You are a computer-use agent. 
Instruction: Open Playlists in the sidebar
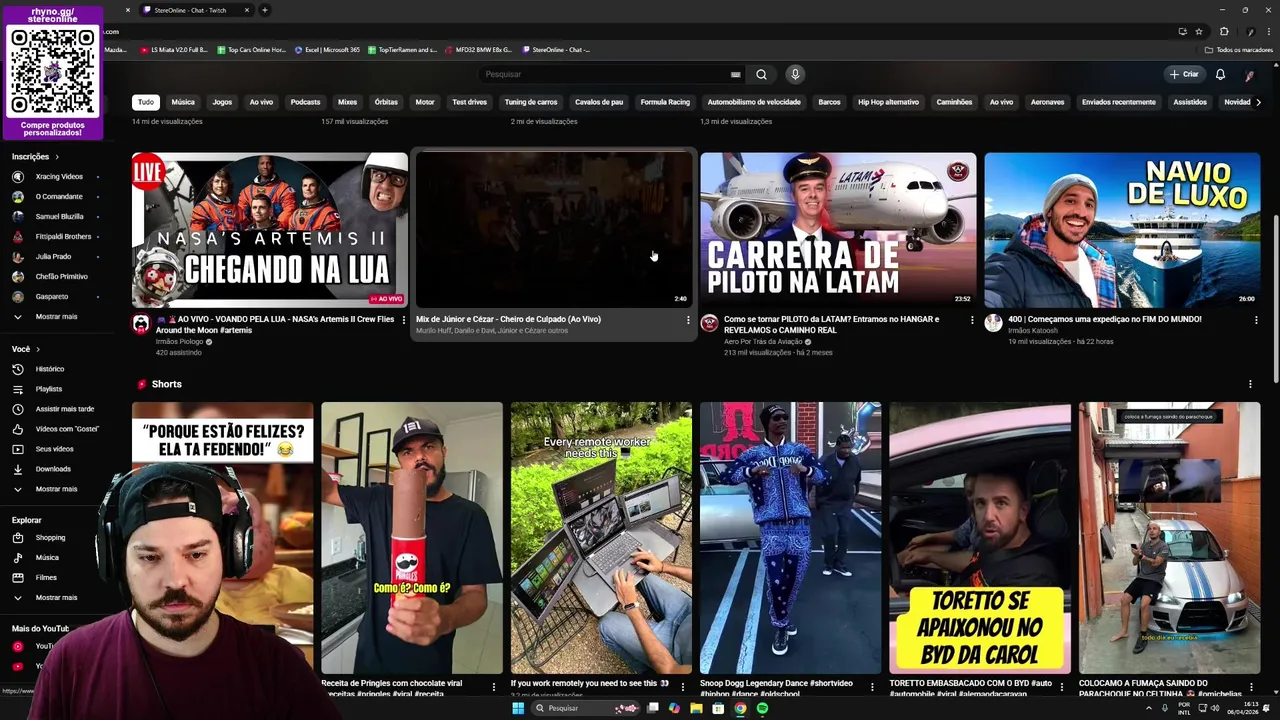49,389
